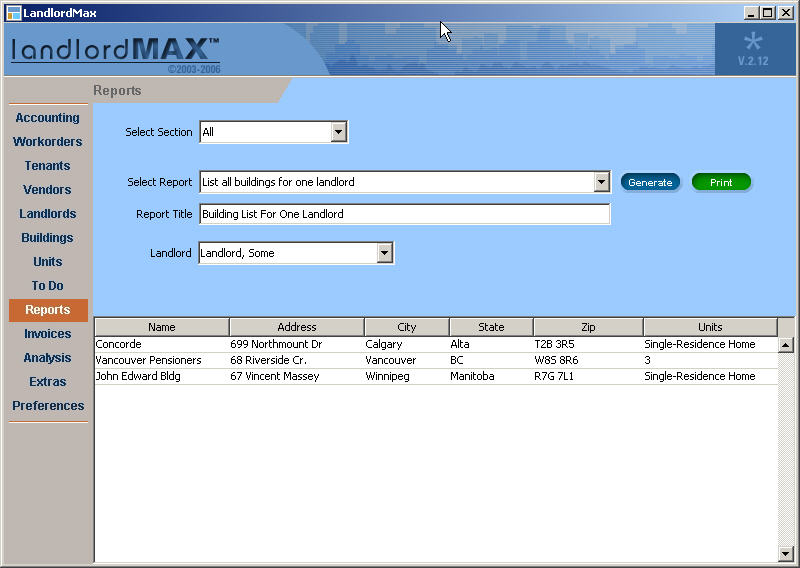This screenshot has height=568, width=800.
Task: Click the Report Title text field
Action: coord(404,214)
